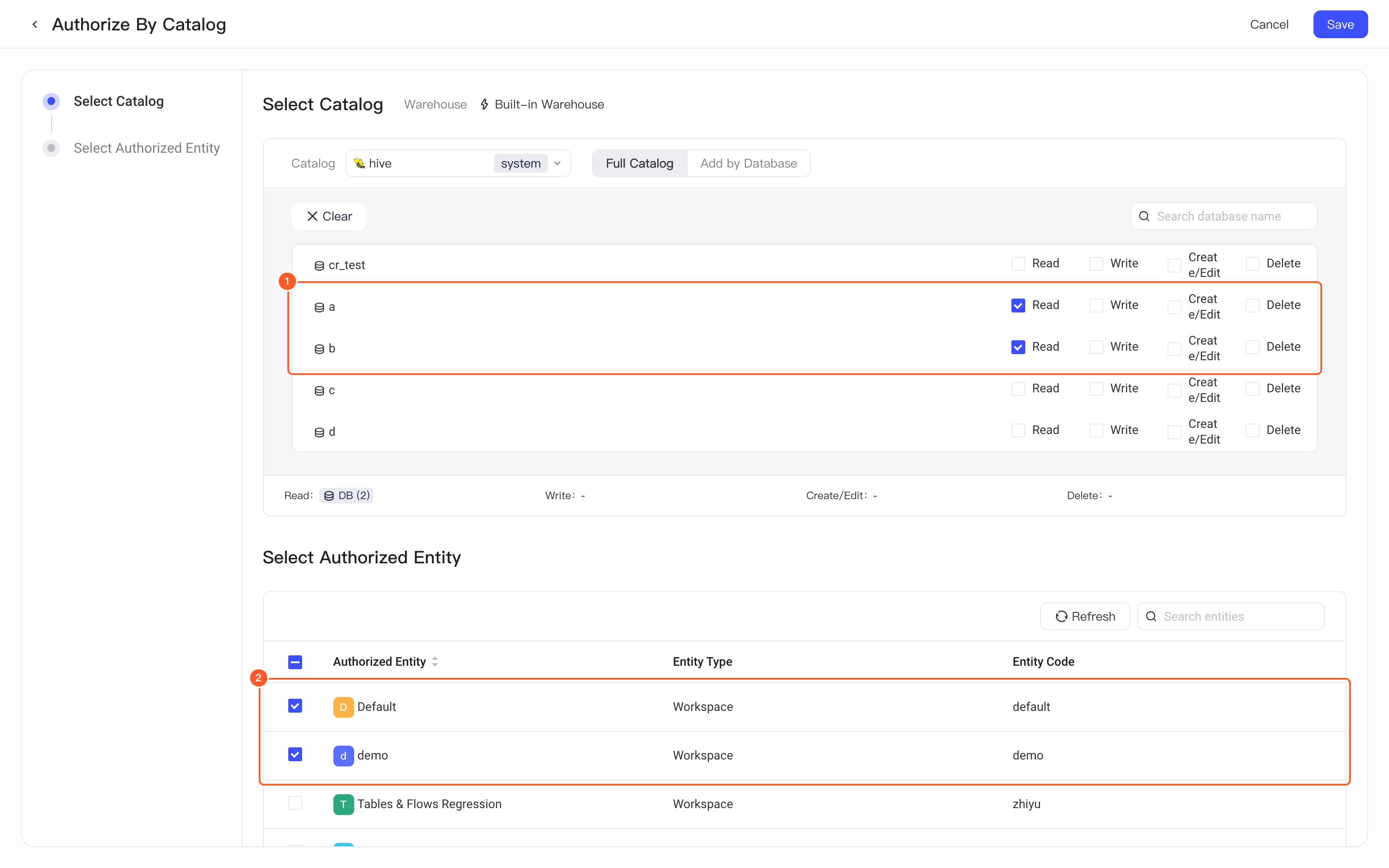Switch to Add by Database tab
Screen dimensions: 1389x868
click(x=748, y=163)
